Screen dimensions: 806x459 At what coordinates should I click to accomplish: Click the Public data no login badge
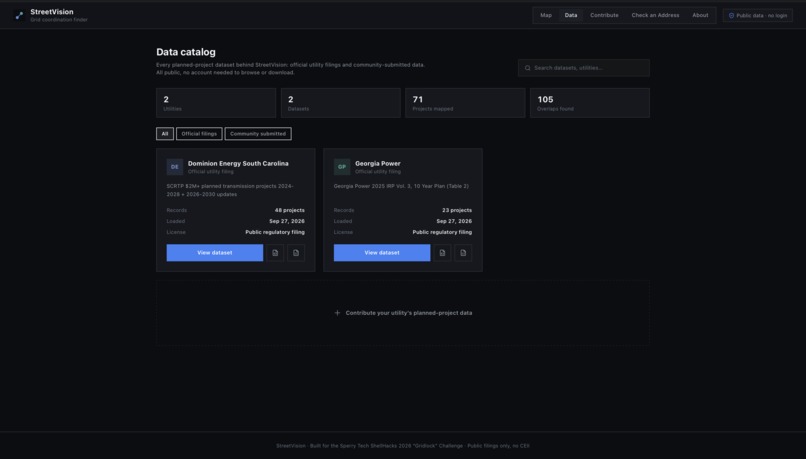click(758, 15)
